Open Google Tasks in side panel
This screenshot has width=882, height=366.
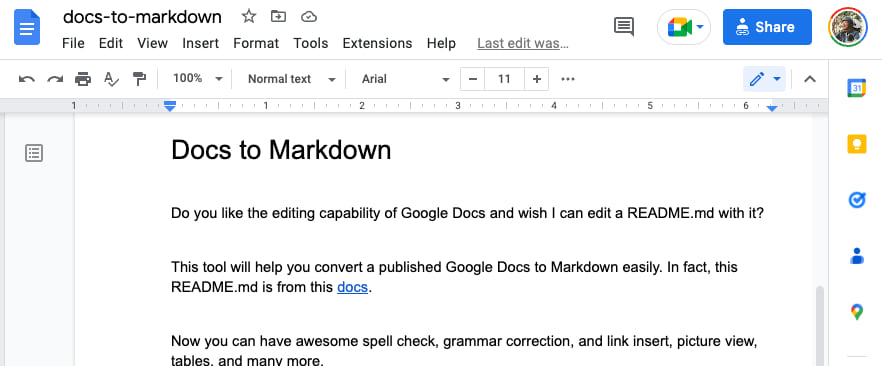coord(857,200)
